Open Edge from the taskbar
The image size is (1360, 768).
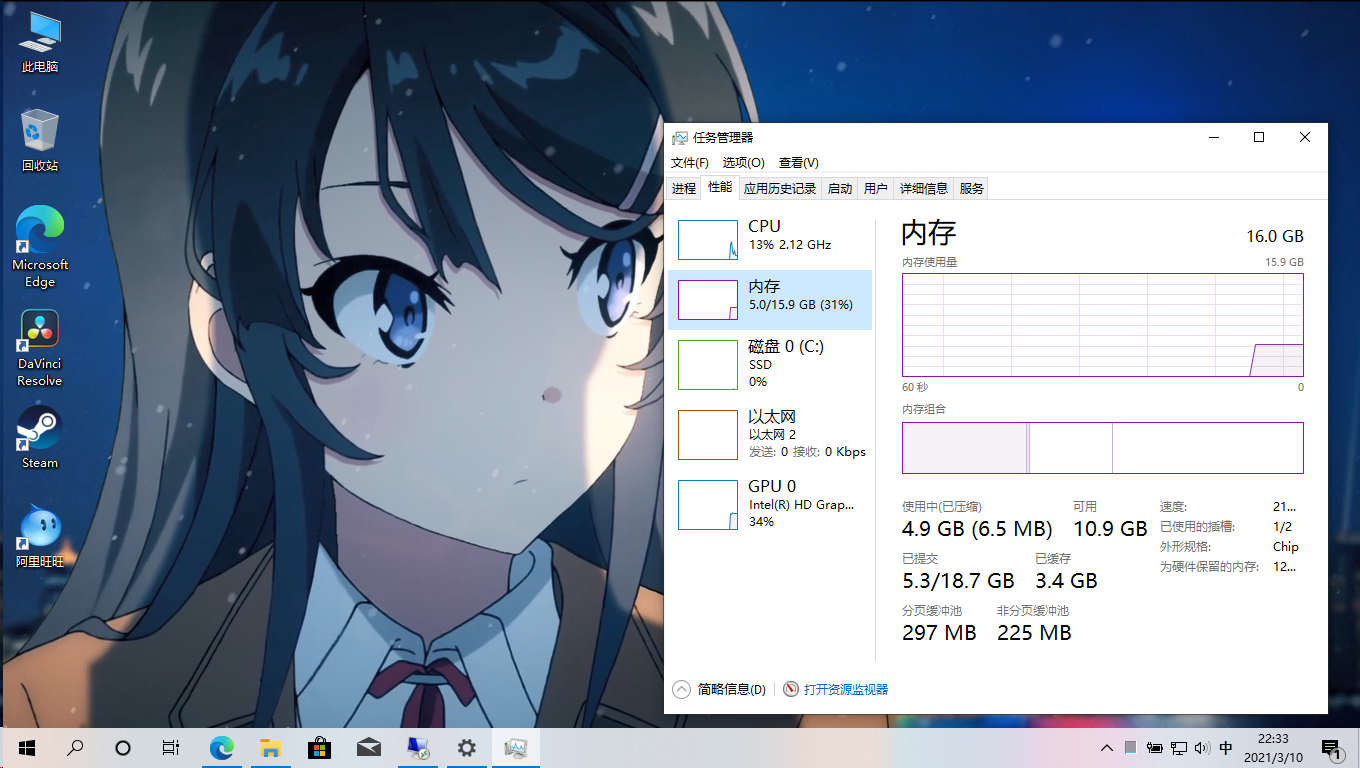point(221,747)
